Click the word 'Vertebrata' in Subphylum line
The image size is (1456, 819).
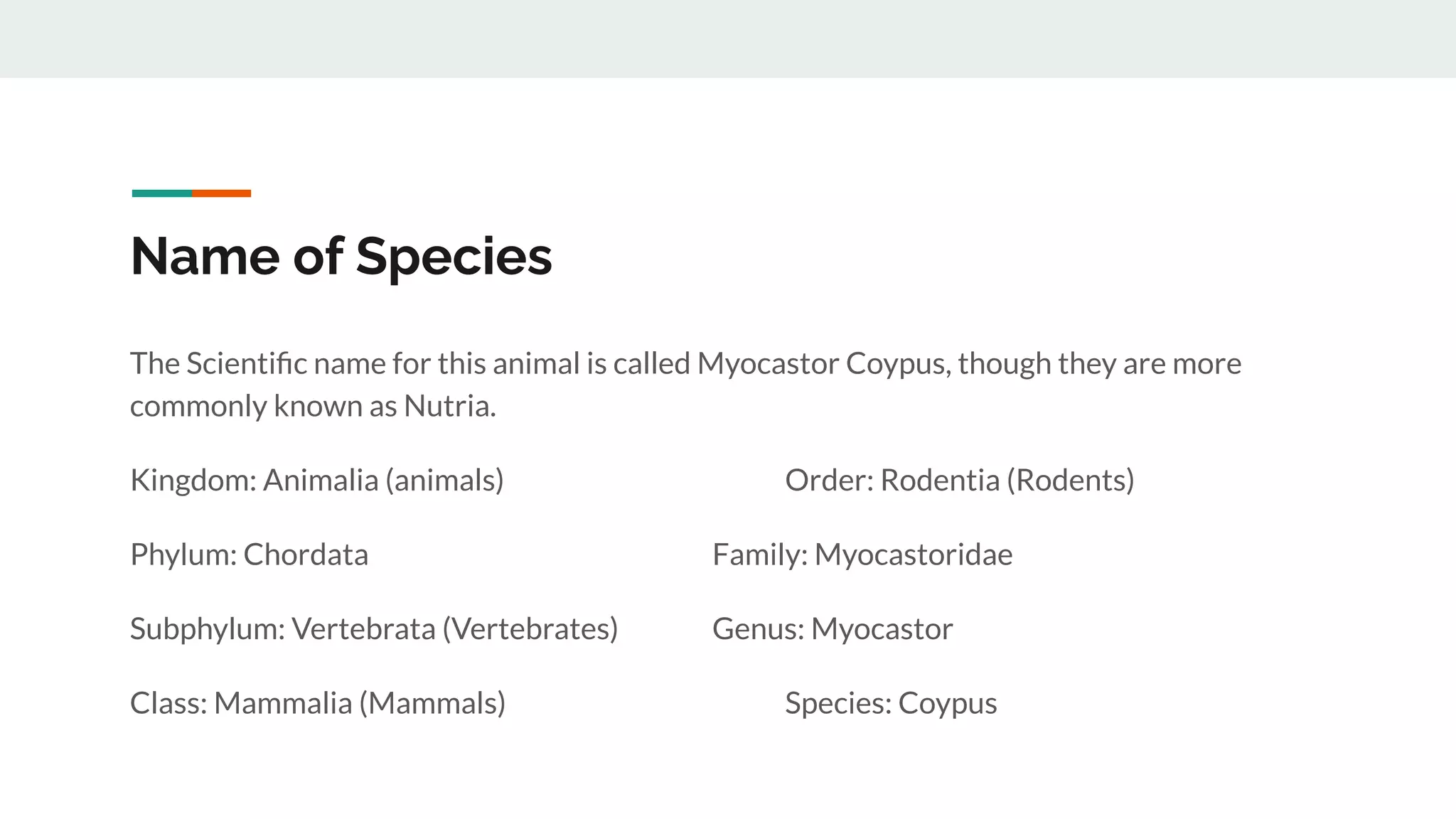(x=363, y=629)
